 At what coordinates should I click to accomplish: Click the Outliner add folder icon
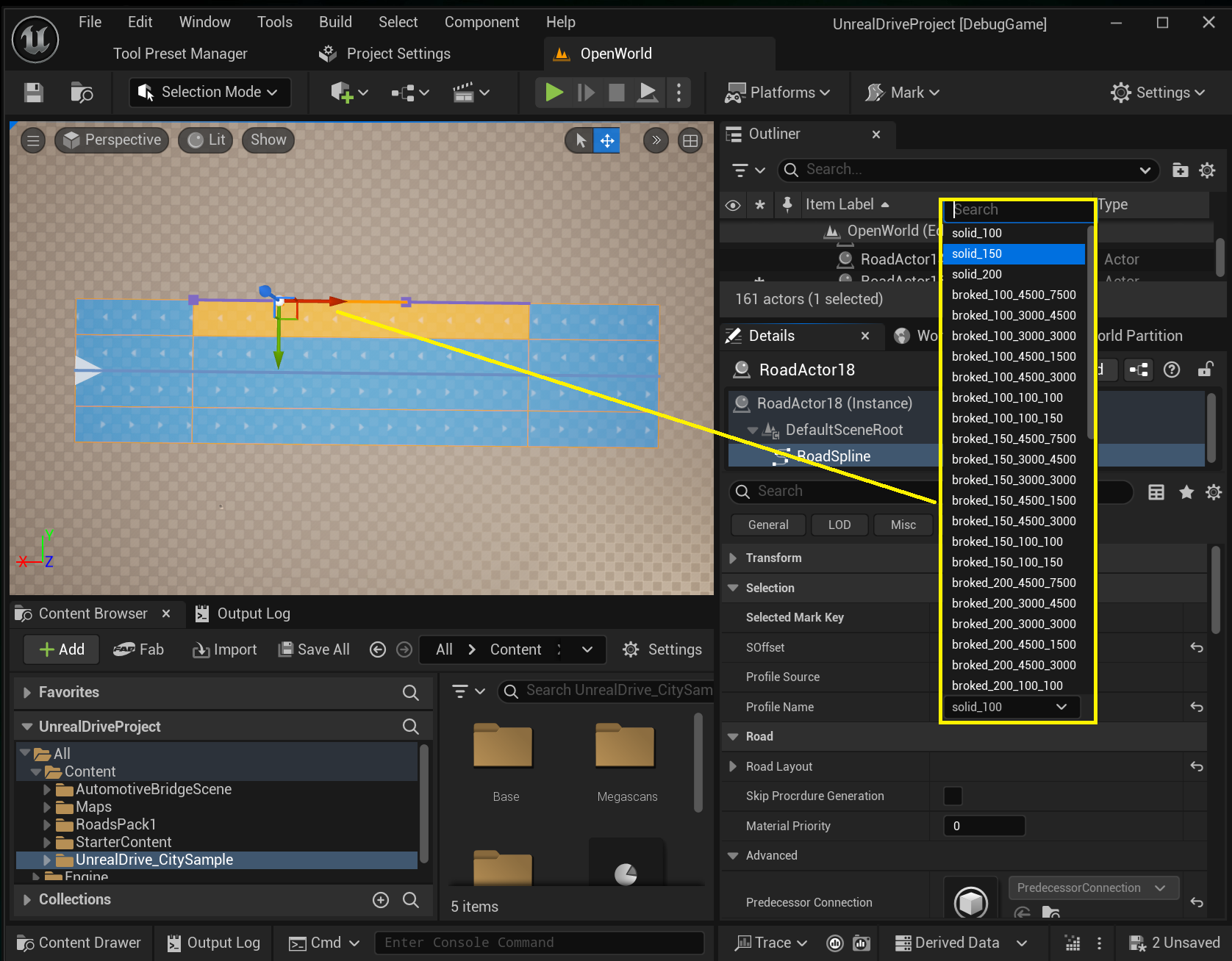coord(1181,170)
